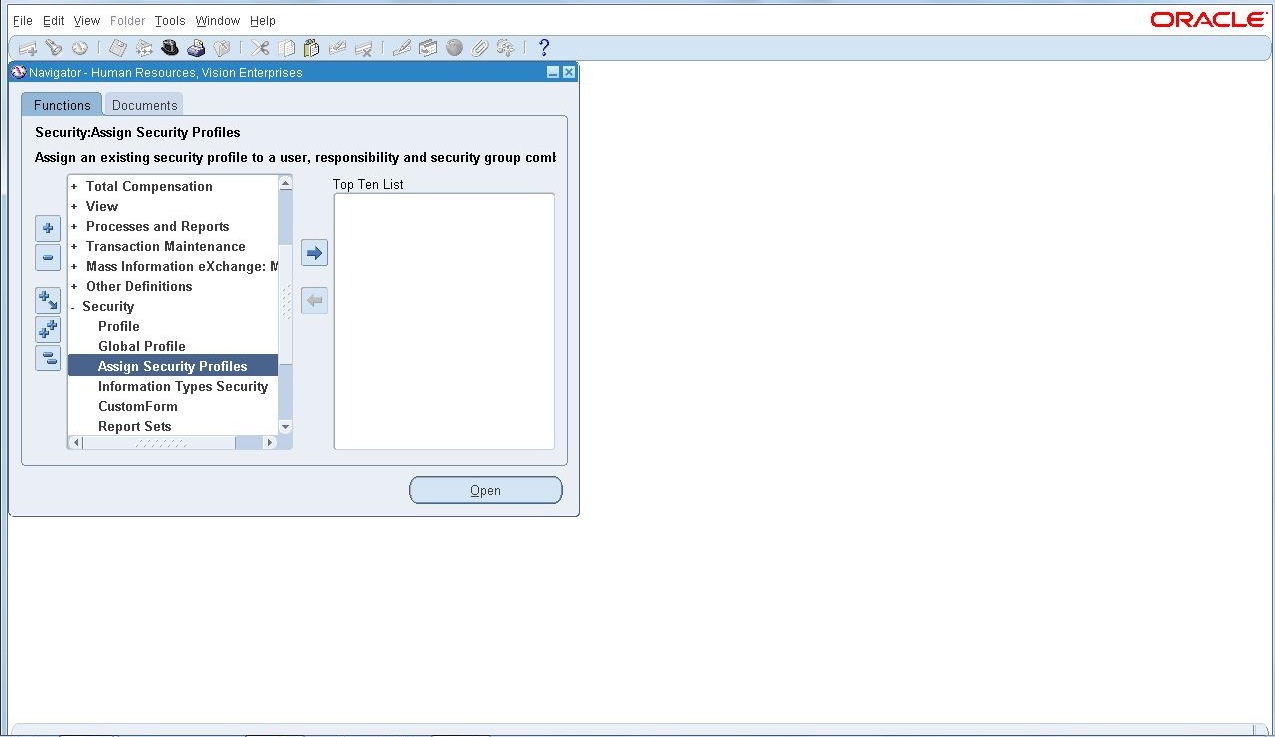Open the Switch Responsibility top hat icon
The height and width of the screenshot is (737, 1275).
170,47
